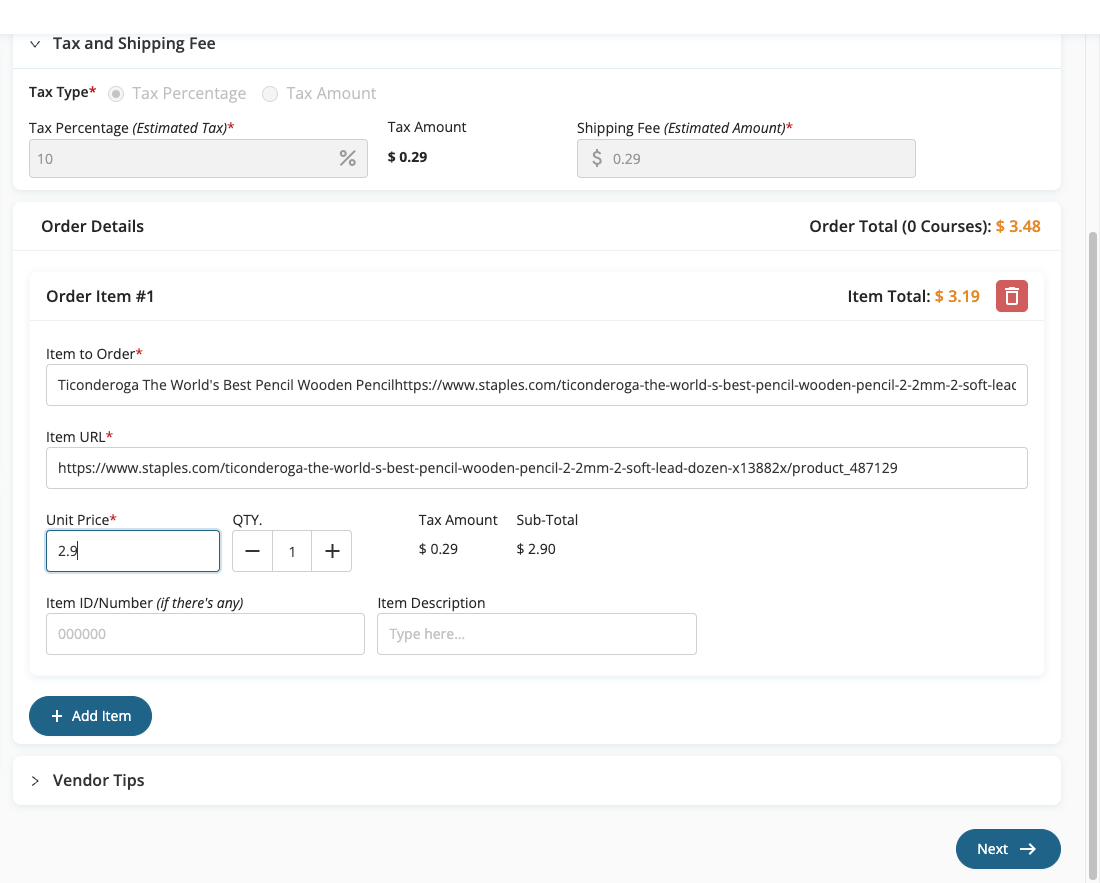Click the Order Total value $ 3.48
1100x883 pixels.
[x=1018, y=227]
